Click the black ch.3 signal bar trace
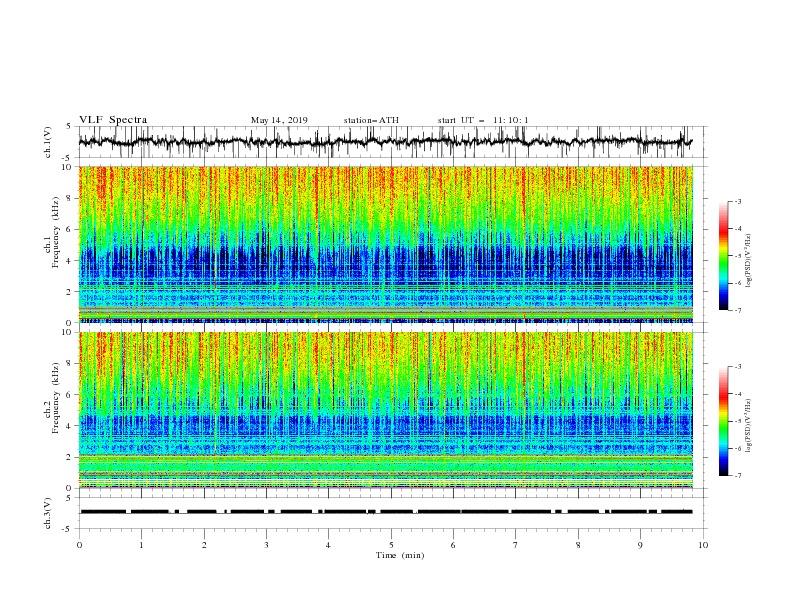This screenshot has height=612, width=792. tap(386, 512)
